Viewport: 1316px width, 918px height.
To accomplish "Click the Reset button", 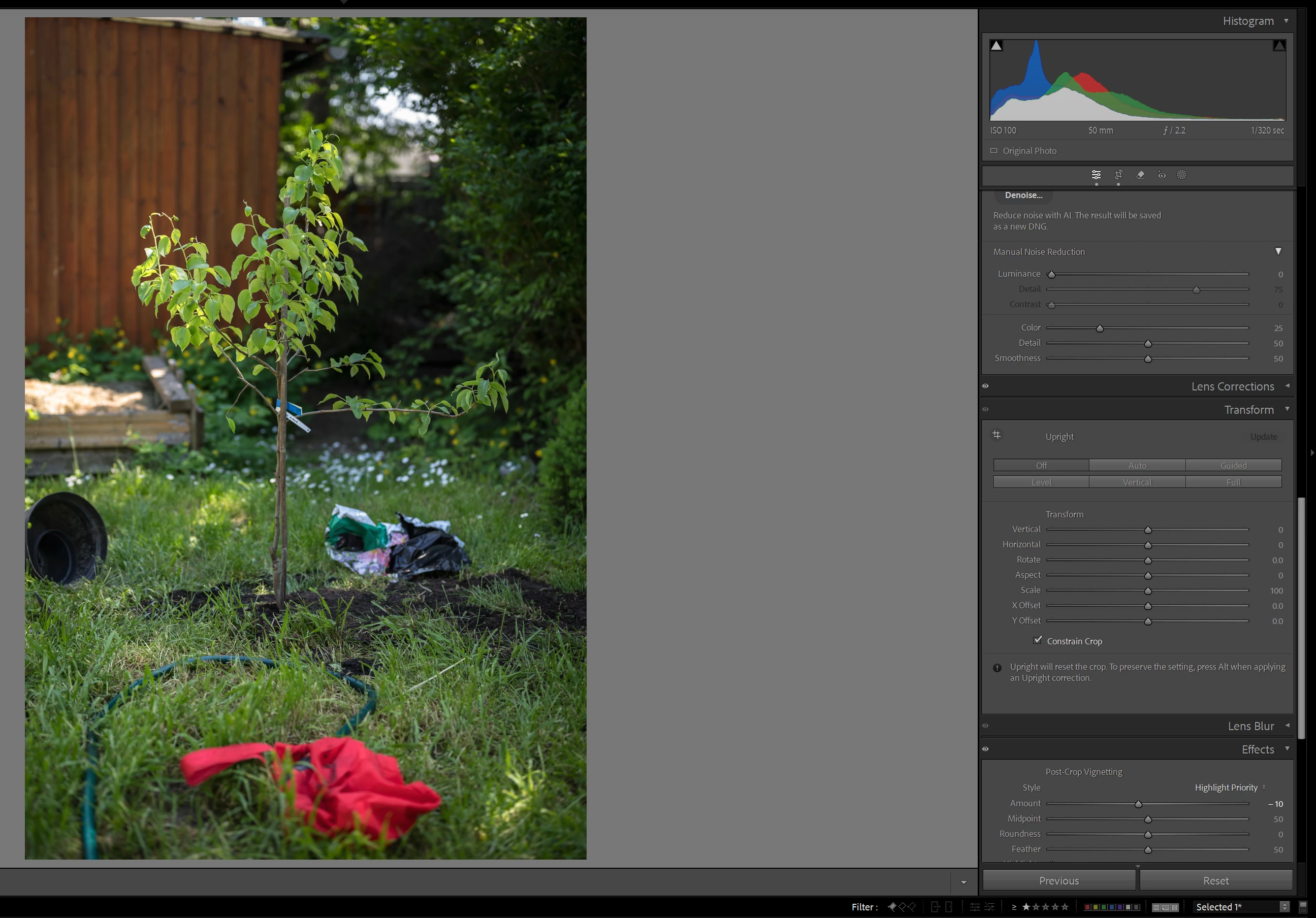I will tap(1215, 880).
